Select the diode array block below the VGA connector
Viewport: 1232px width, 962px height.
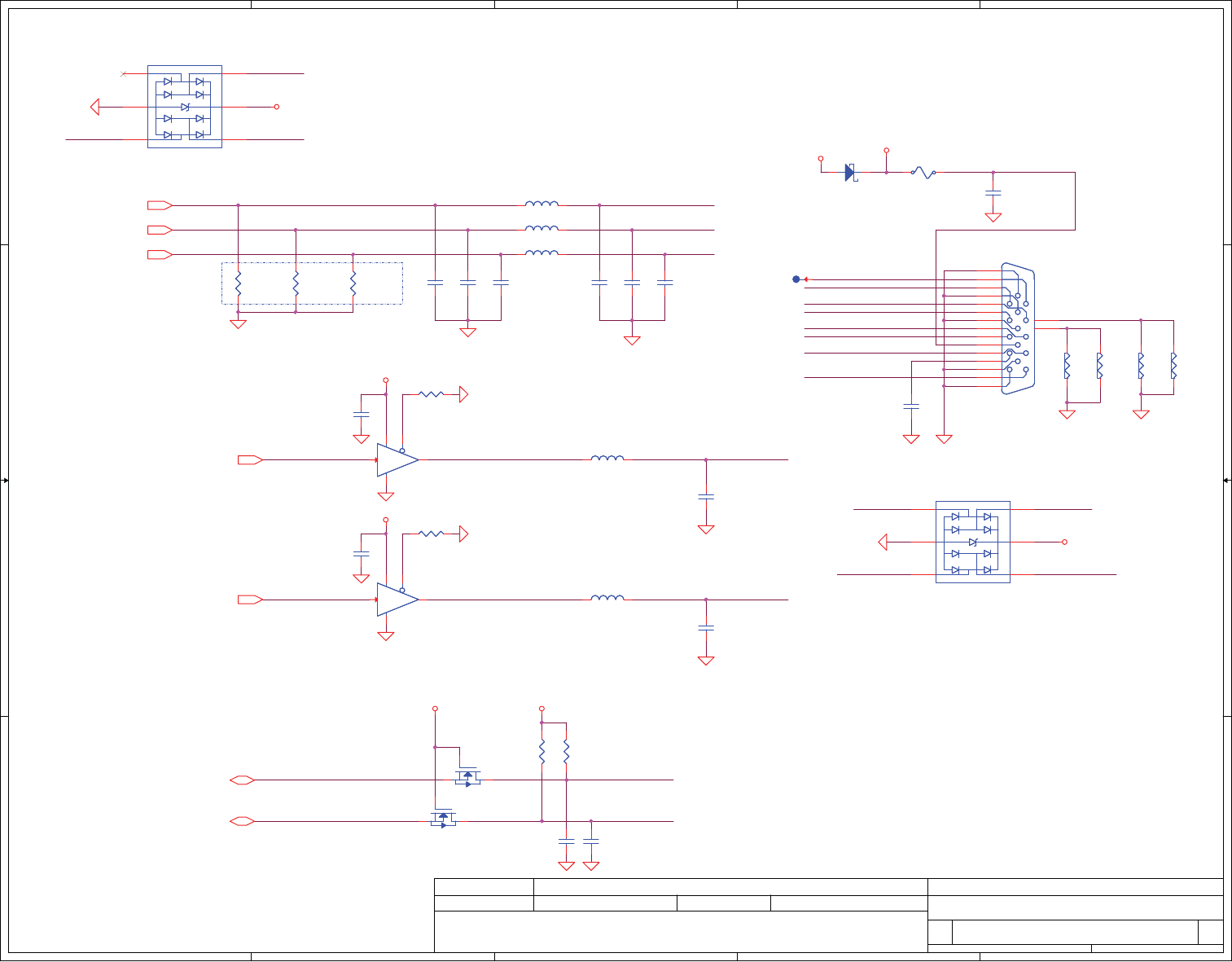(x=973, y=542)
